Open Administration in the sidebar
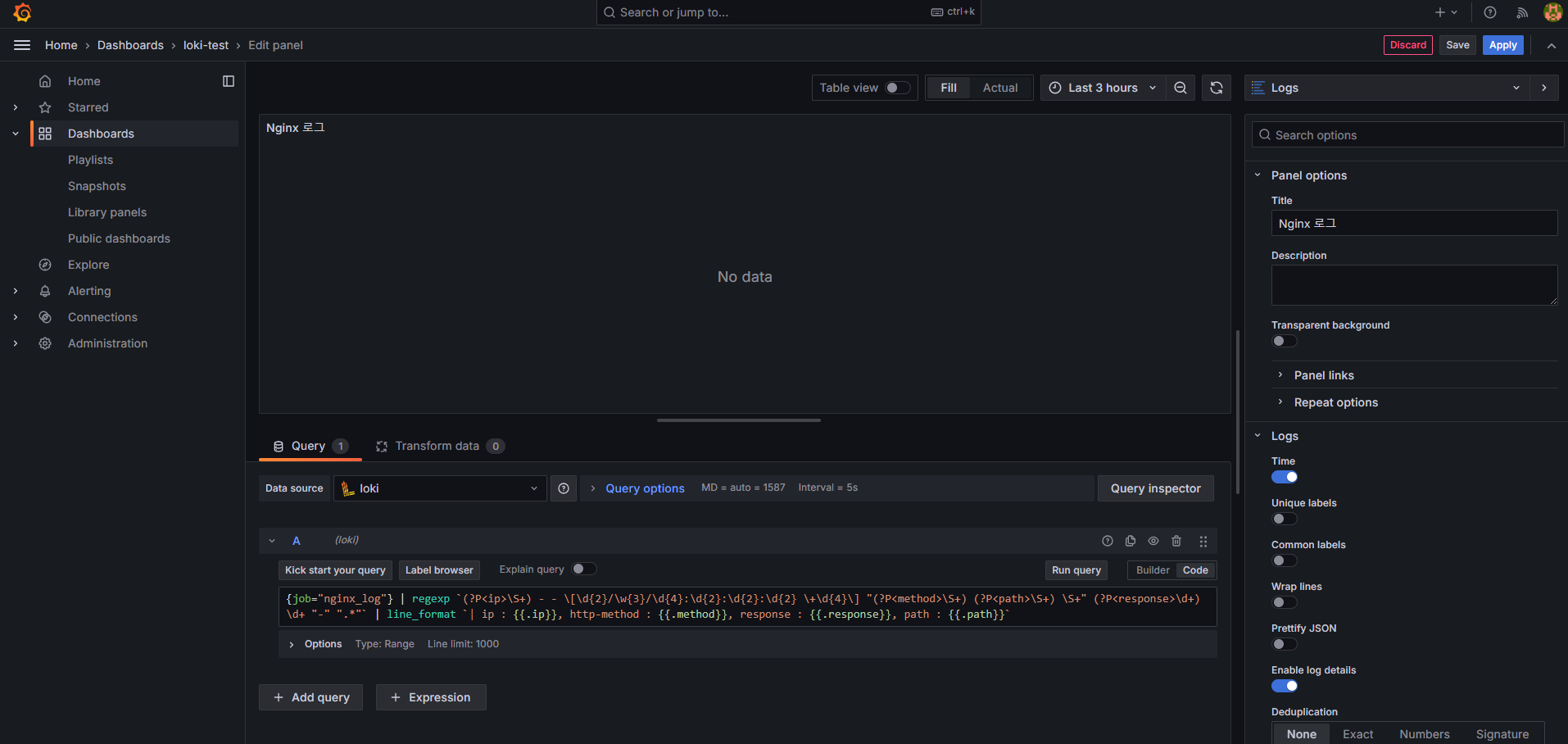 107,343
